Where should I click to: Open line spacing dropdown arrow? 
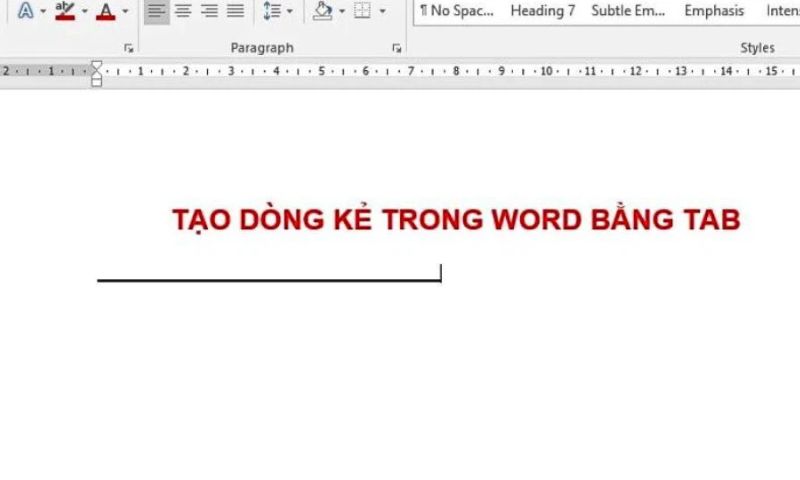click(x=290, y=11)
